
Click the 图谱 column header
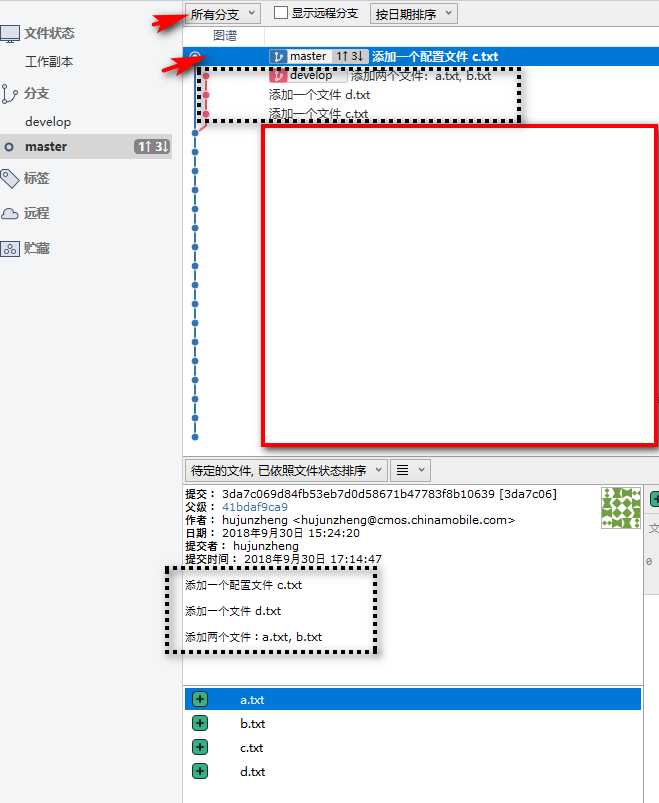(x=225, y=35)
